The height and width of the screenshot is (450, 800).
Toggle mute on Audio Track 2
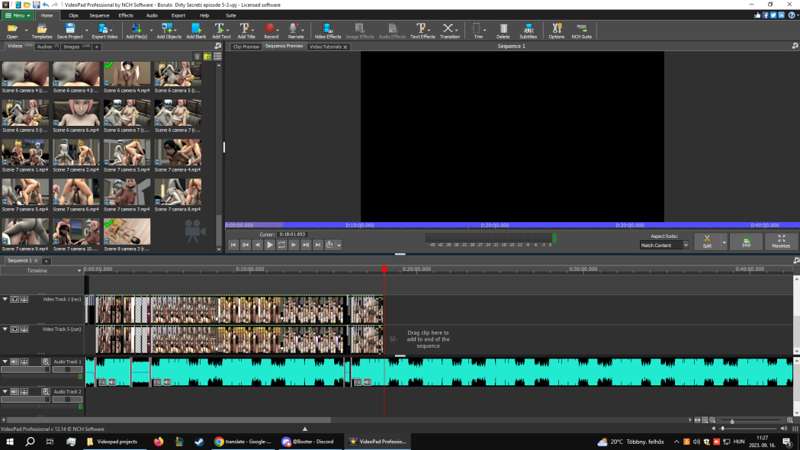click(14, 392)
